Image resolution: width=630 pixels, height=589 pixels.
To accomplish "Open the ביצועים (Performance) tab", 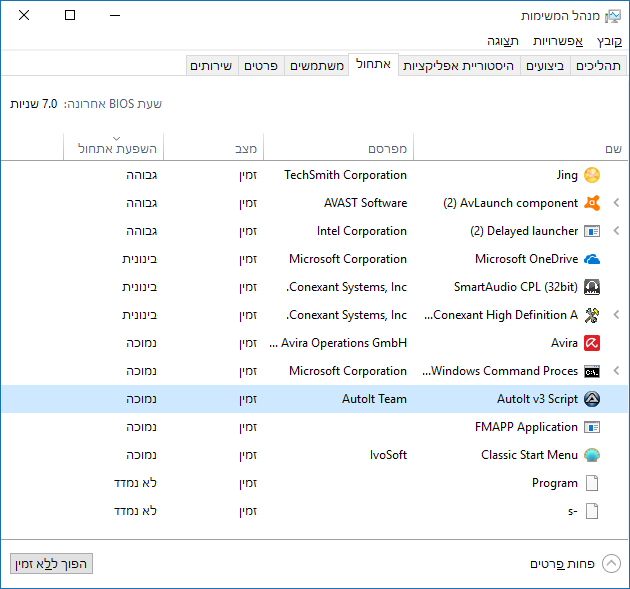I will 546,66.
